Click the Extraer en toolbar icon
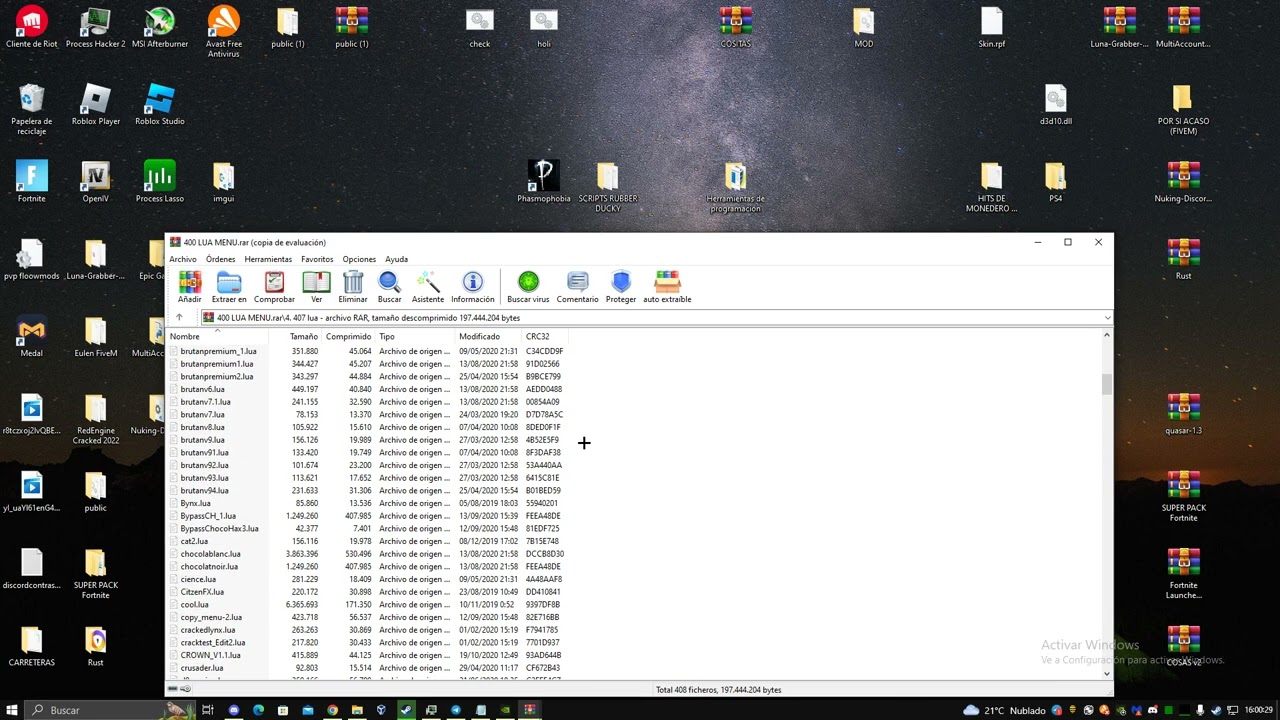This screenshot has height=720, width=1280. (229, 287)
